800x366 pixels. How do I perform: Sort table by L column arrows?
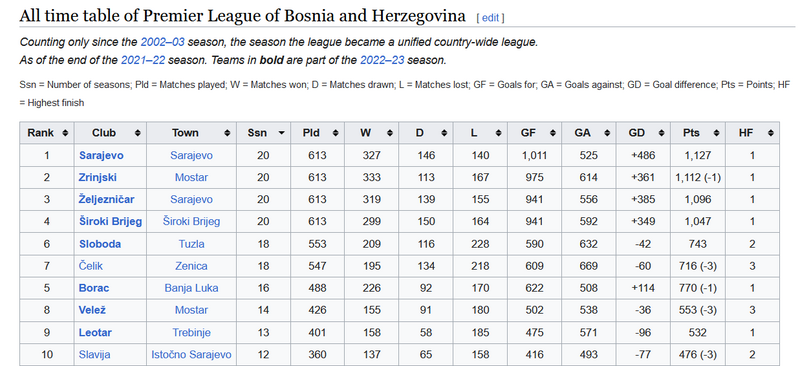coord(498,133)
